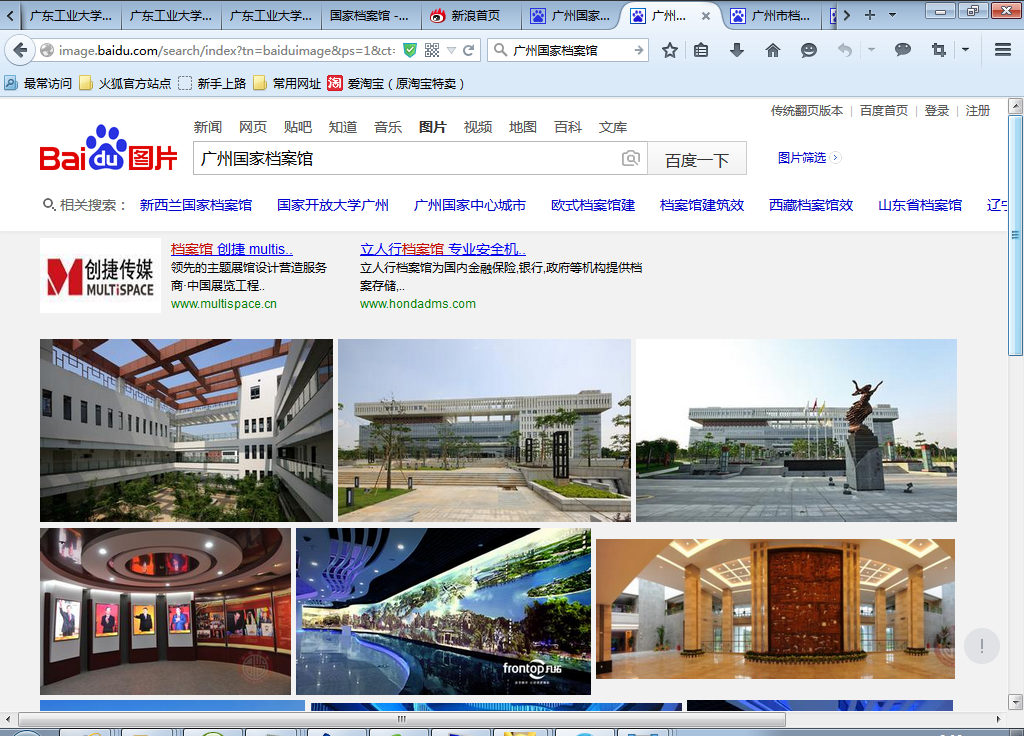Image resolution: width=1024 pixels, height=736 pixels.
Task: Click the camera search-by-image icon
Action: click(631, 158)
